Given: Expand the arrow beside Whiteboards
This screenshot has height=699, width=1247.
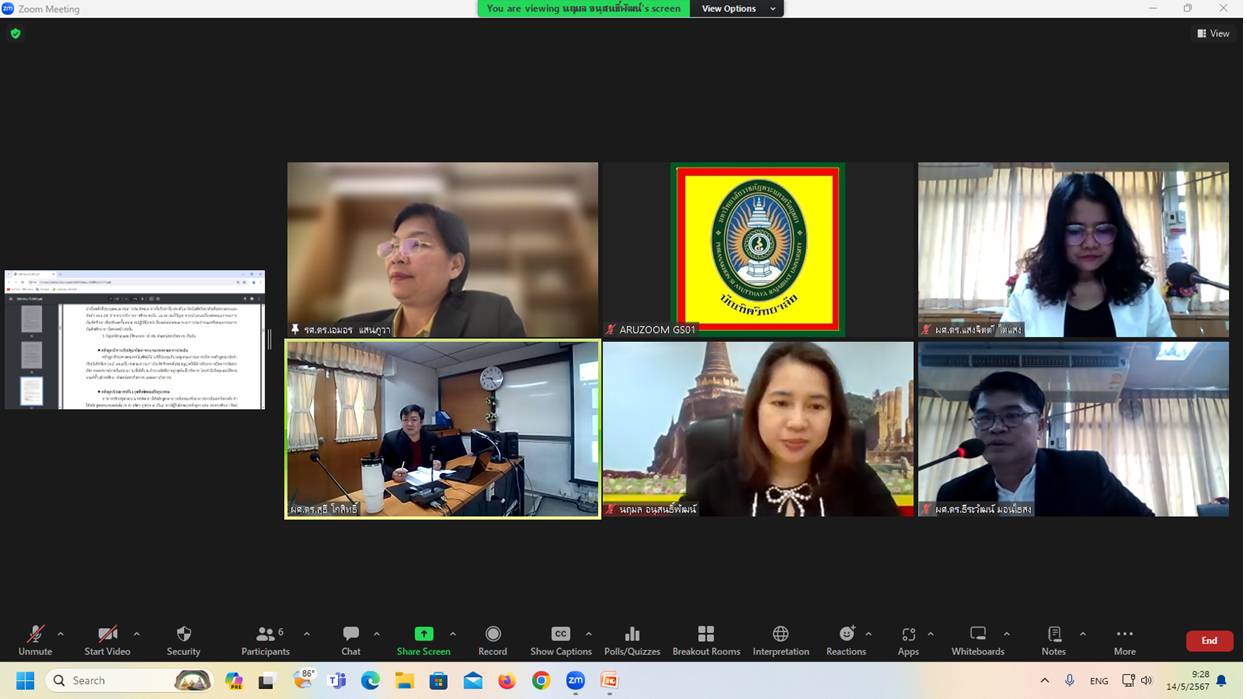Looking at the screenshot, I should (x=1006, y=634).
